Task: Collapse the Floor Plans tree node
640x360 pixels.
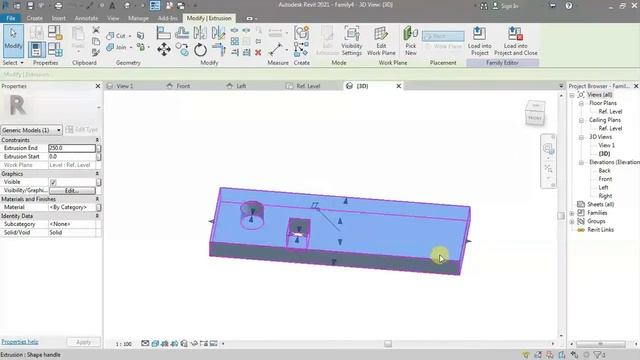Action: (581, 103)
